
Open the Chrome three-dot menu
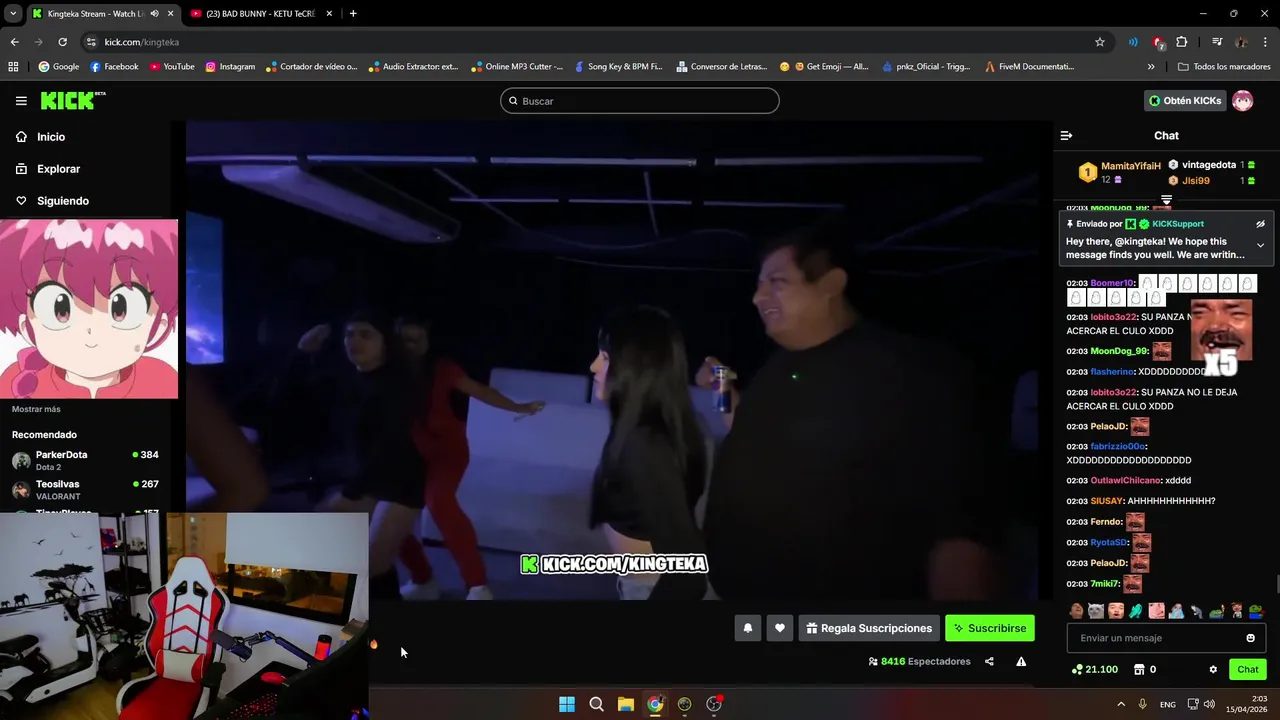[1265, 42]
